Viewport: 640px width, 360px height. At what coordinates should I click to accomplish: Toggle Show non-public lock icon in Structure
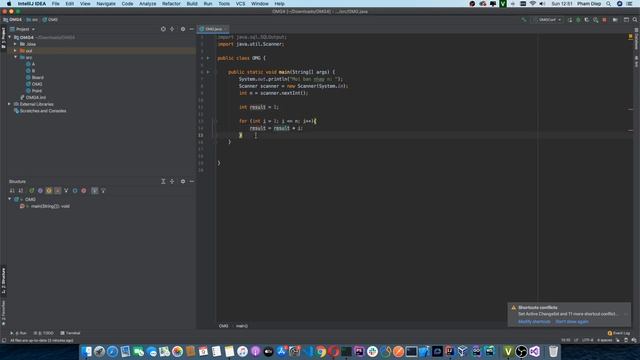click(58, 191)
